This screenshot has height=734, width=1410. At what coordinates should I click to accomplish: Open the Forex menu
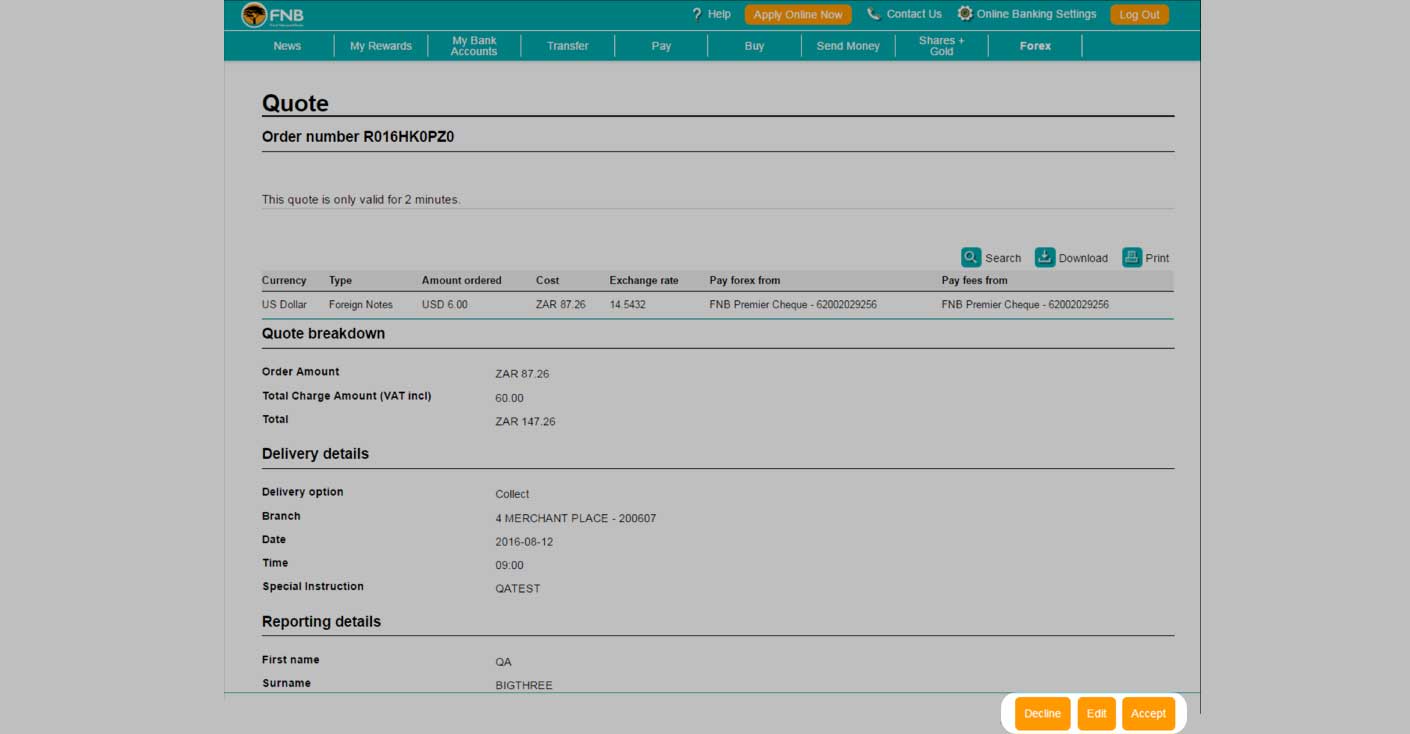pyautogui.click(x=1035, y=46)
